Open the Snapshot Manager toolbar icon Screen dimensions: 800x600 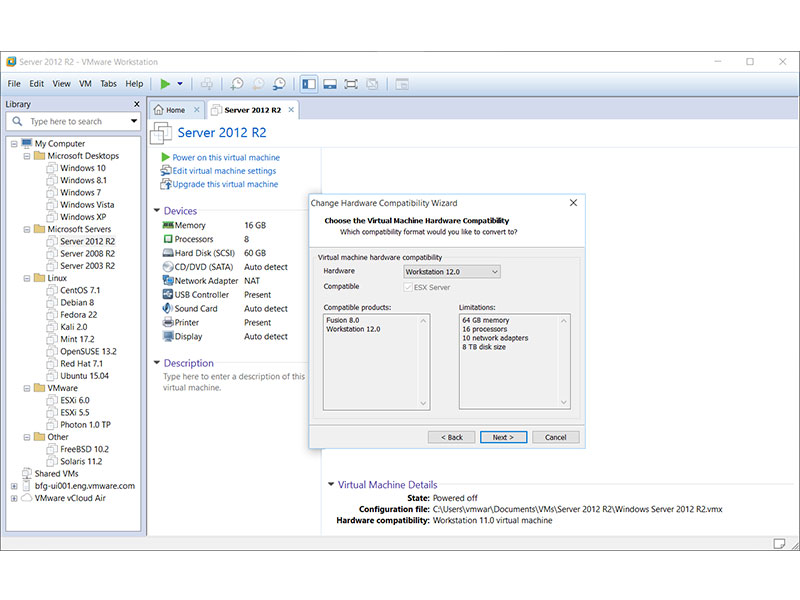[x=279, y=84]
